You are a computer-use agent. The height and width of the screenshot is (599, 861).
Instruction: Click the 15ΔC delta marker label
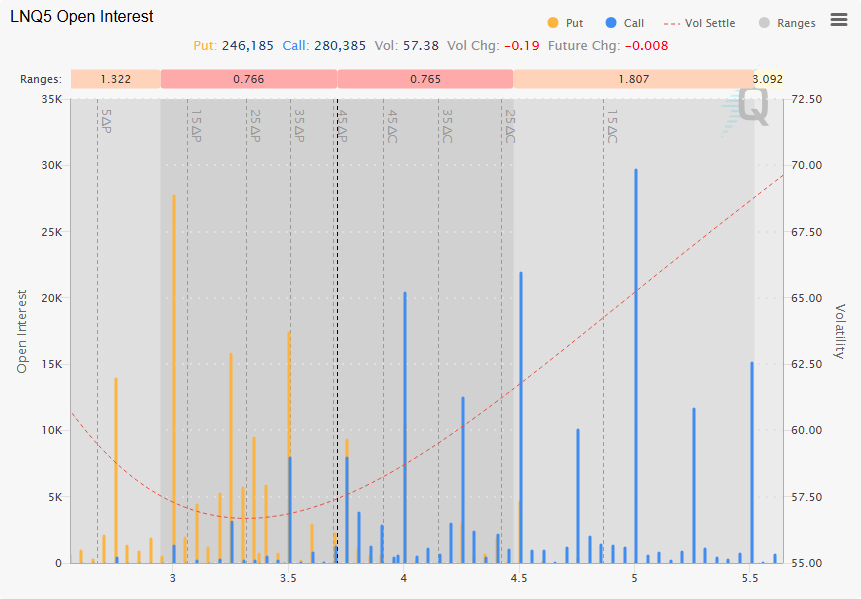[x=612, y=127]
